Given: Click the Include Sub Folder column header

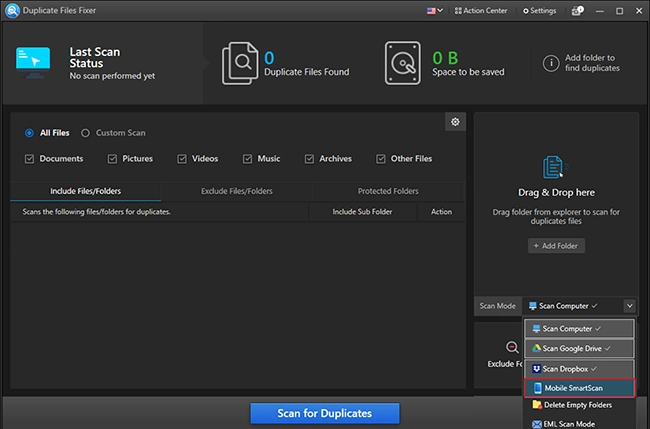Looking at the screenshot, I should pos(362,212).
